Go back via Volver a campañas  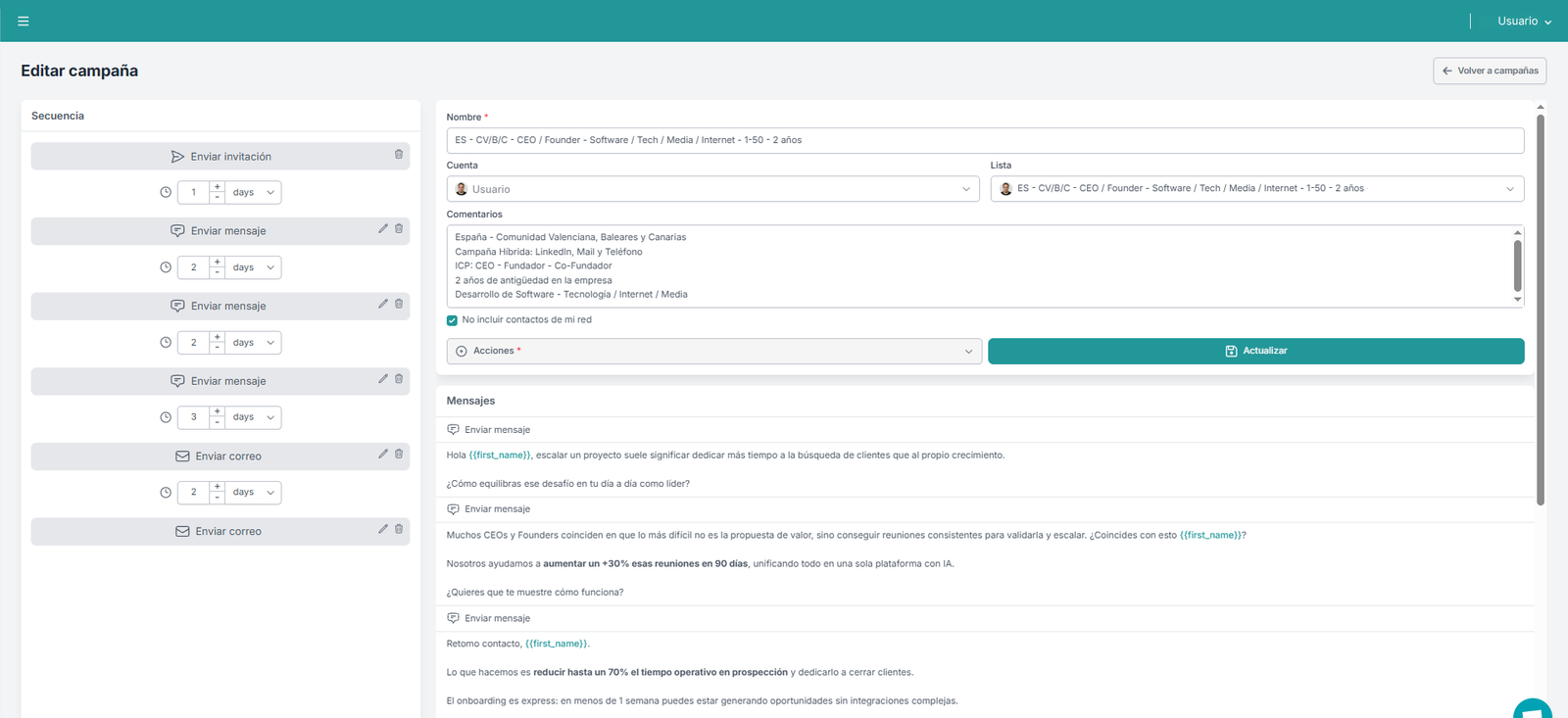1489,71
